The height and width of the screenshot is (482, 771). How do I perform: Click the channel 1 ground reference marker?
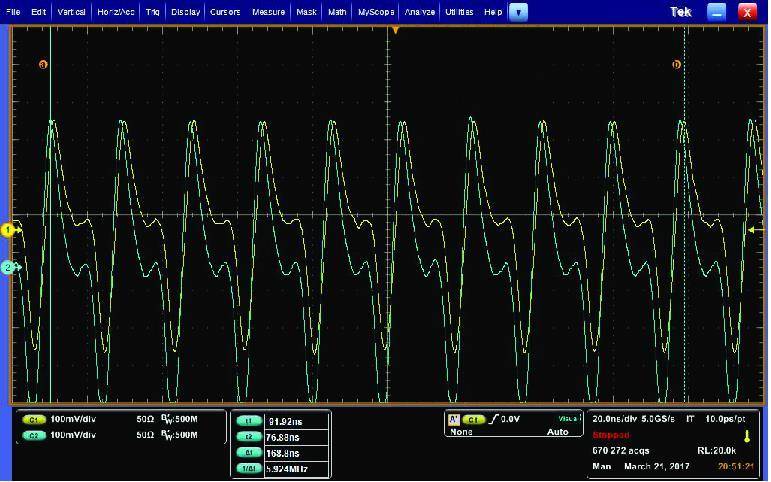pos(8,230)
